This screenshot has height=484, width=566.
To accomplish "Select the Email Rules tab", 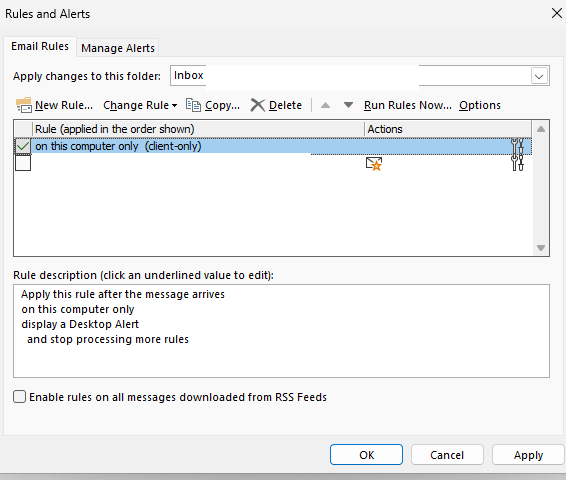I will click(40, 46).
